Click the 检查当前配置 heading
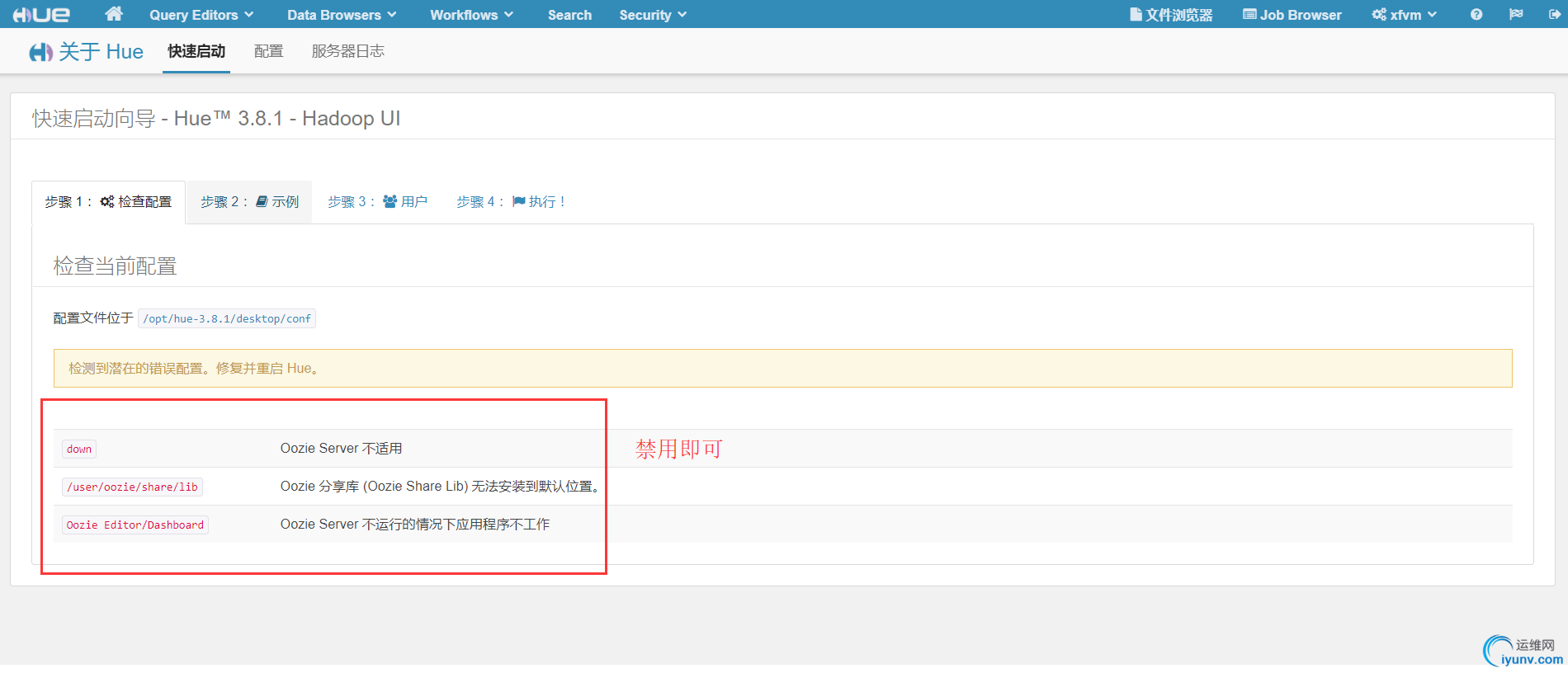 116,266
